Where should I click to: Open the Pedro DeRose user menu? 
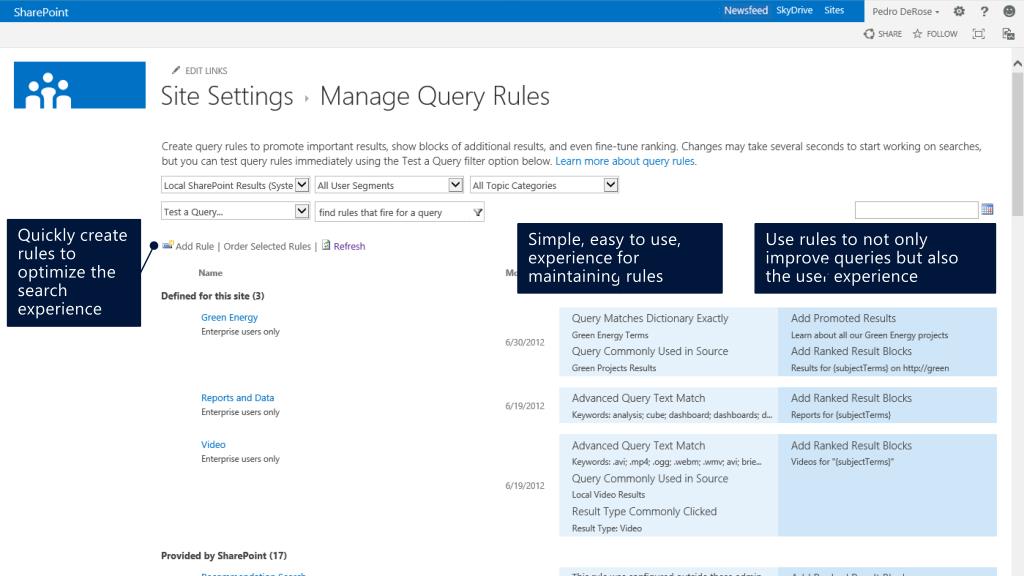point(905,11)
